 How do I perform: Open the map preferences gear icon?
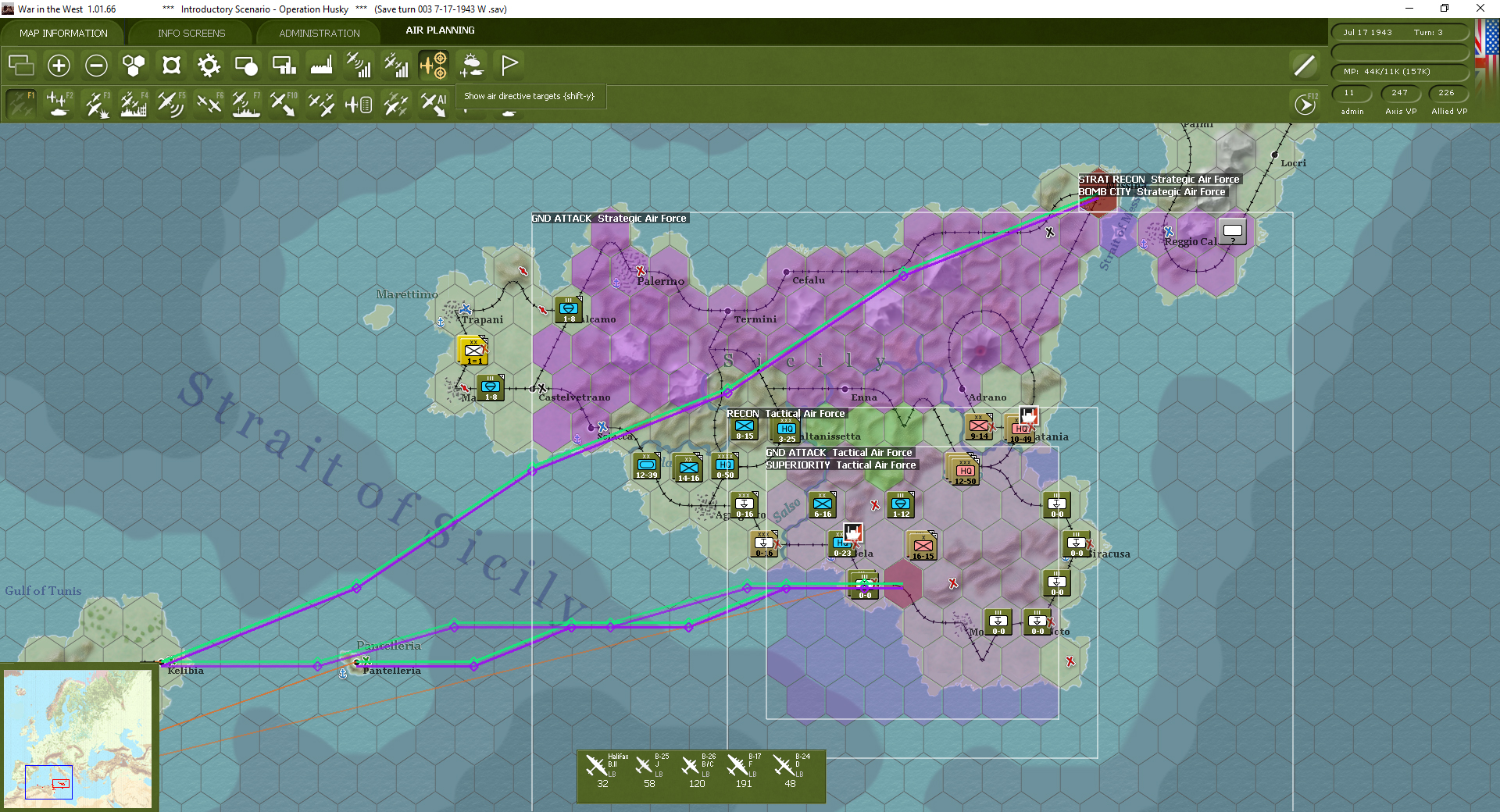209,66
